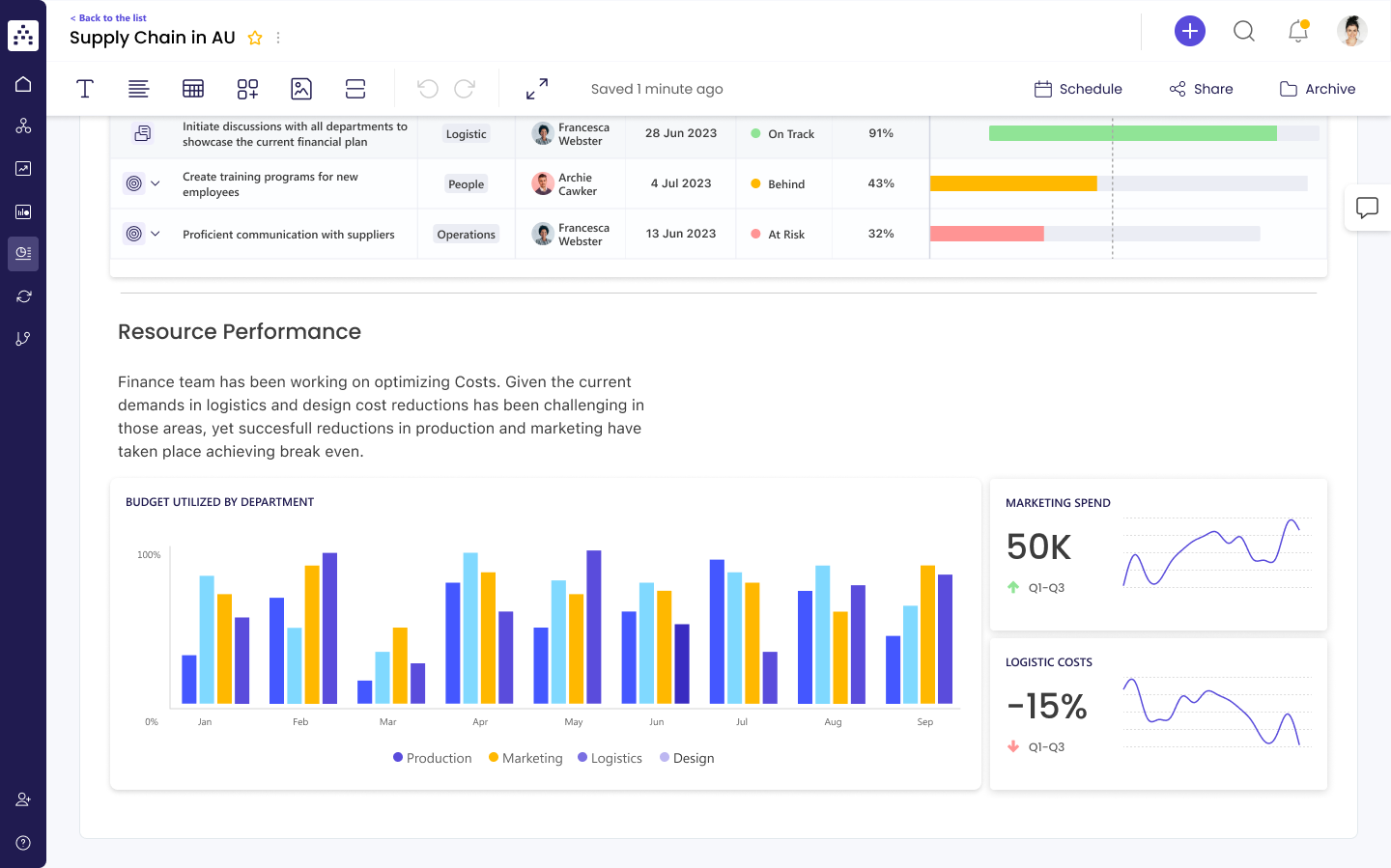This screenshot has height=868, width=1391.
Task: Open the comments panel icon
Action: [1367, 208]
